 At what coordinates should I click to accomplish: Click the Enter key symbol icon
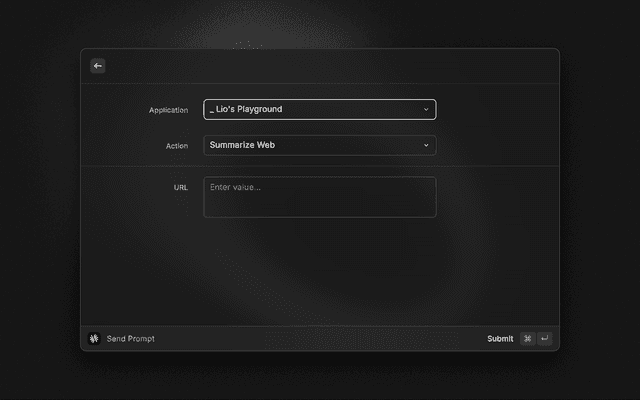coord(544,339)
